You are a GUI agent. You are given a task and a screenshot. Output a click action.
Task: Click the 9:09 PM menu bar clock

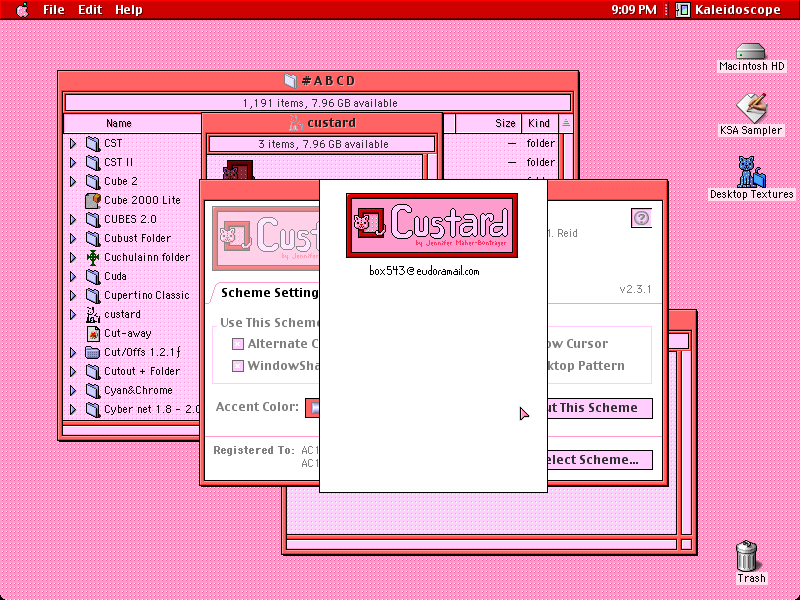point(634,10)
